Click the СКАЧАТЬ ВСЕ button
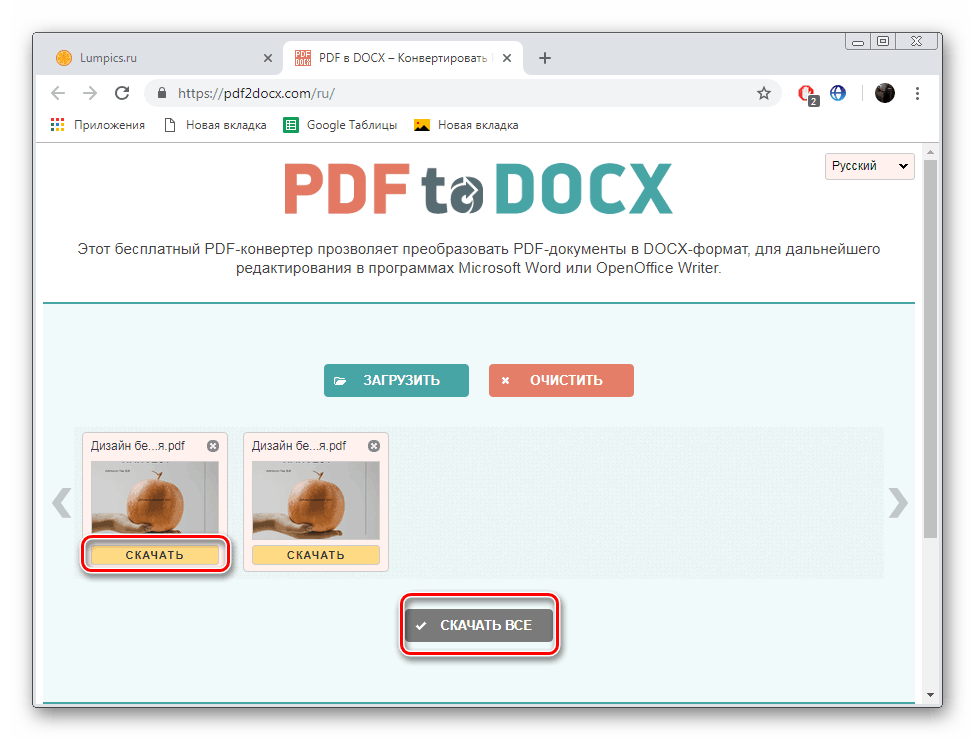Screen dimensions: 975x740 (479, 625)
